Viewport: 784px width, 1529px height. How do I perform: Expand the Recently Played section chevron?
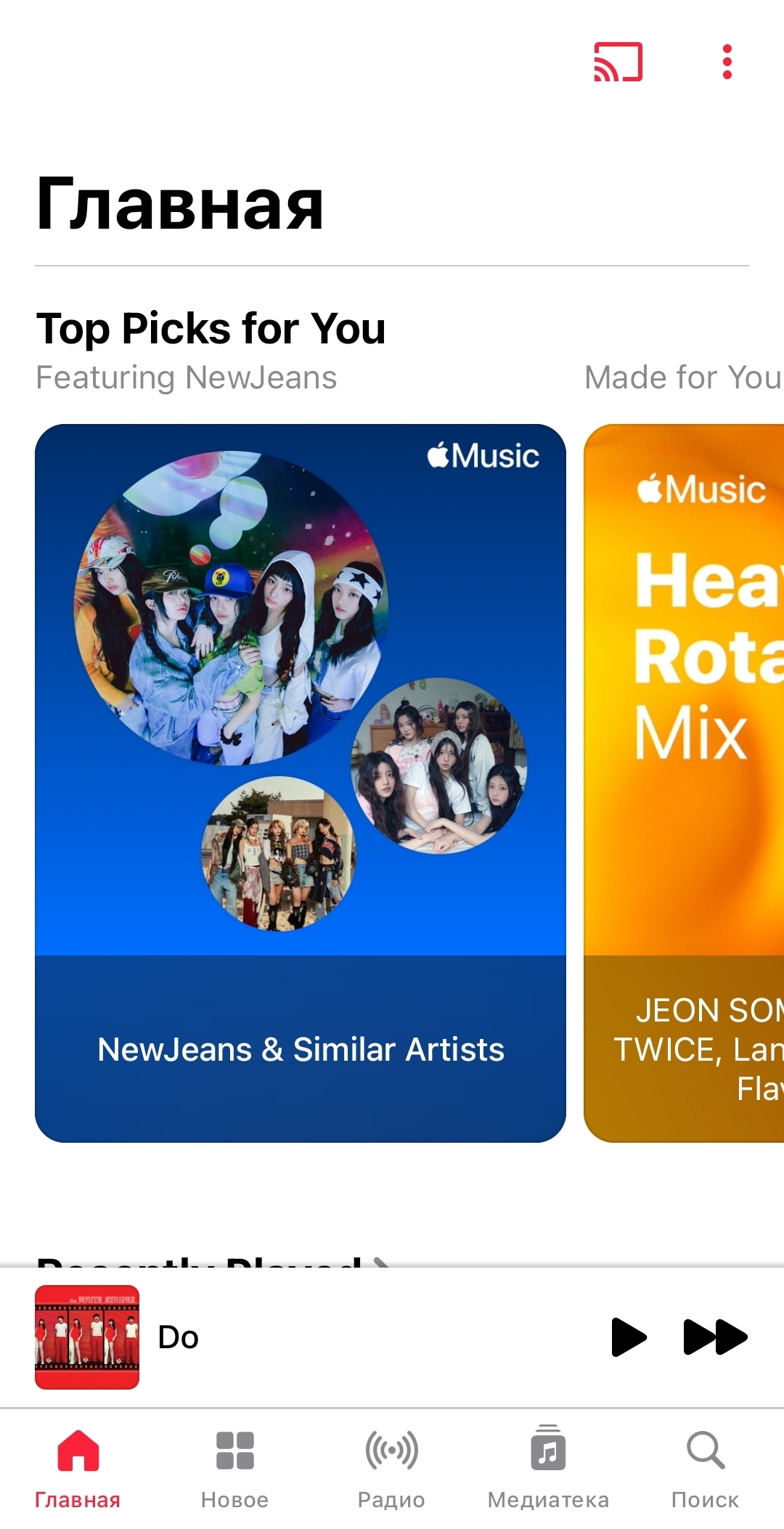tap(381, 1263)
